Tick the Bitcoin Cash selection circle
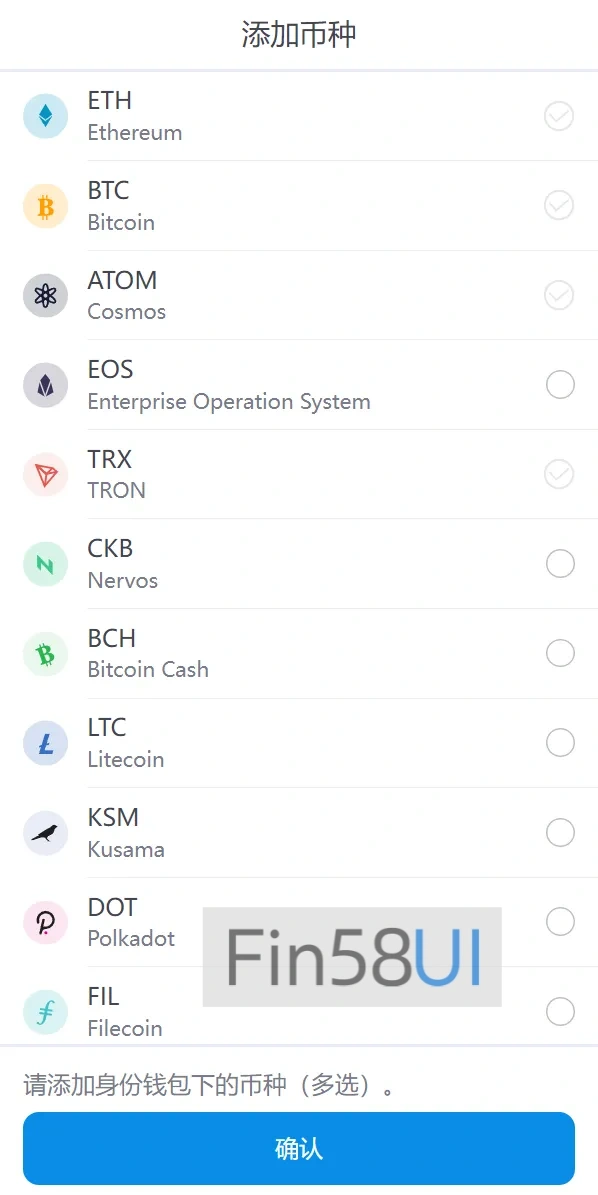 [x=560, y=653]
